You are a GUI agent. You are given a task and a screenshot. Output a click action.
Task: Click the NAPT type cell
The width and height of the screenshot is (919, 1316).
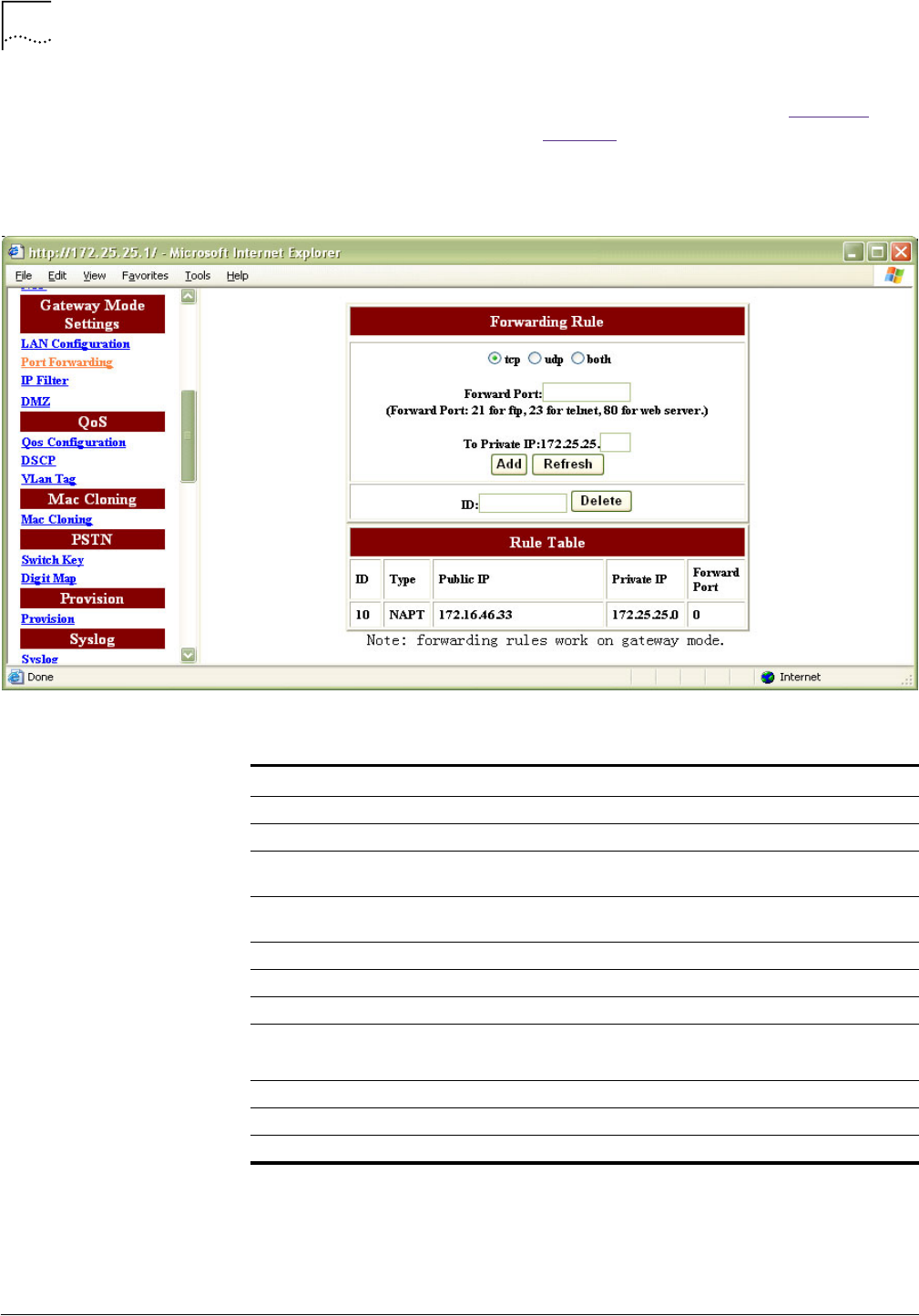point(406,615)
